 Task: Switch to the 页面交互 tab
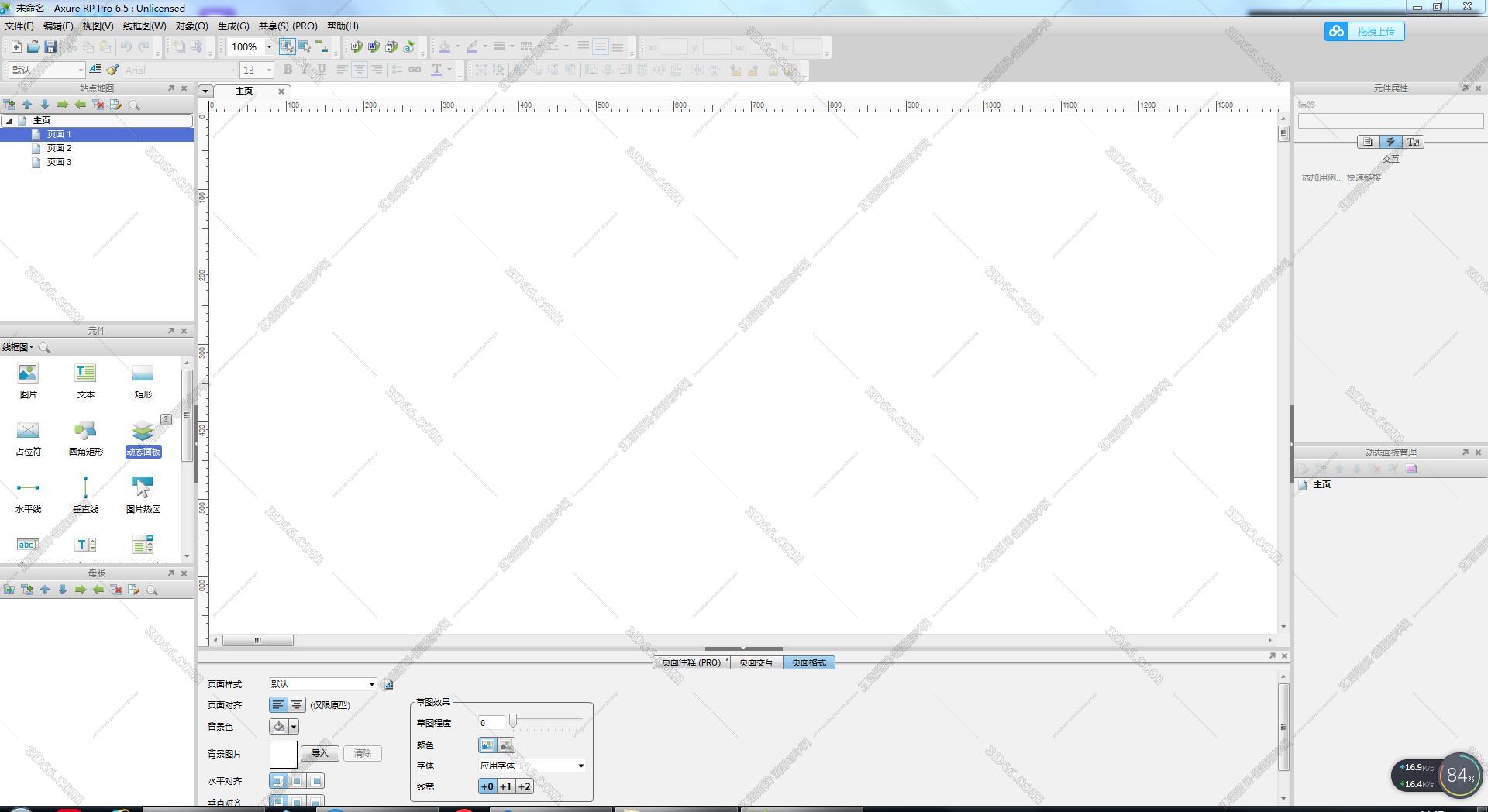[756, 662]
